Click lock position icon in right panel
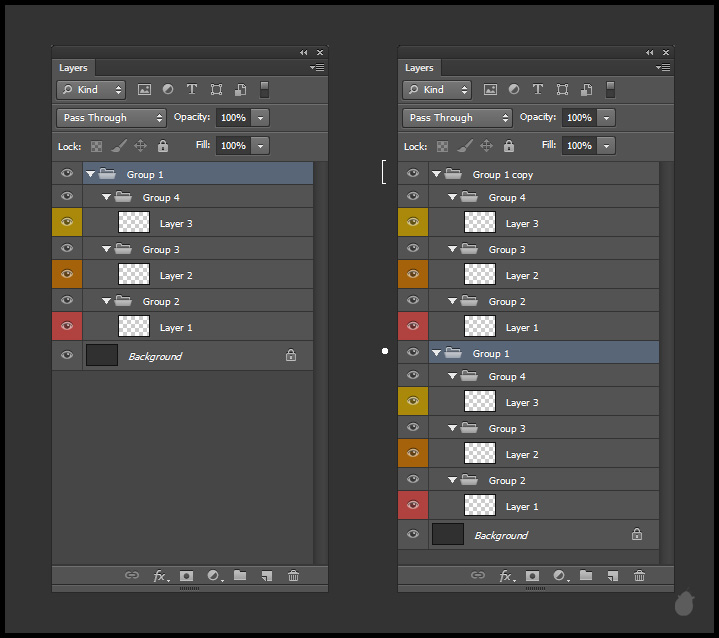Image resolution: width=719 pixels, height=638 pixels. click(487, 146)
